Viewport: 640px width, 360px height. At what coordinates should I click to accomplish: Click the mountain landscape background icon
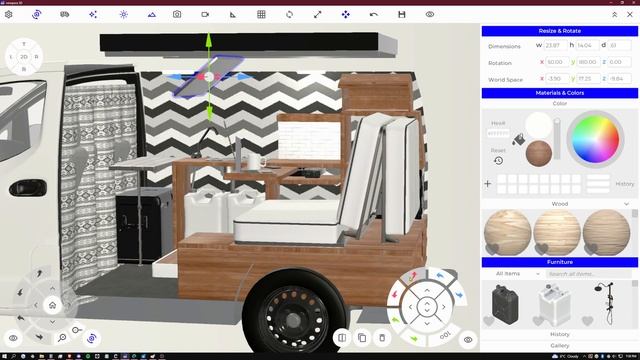coord(151,14)
